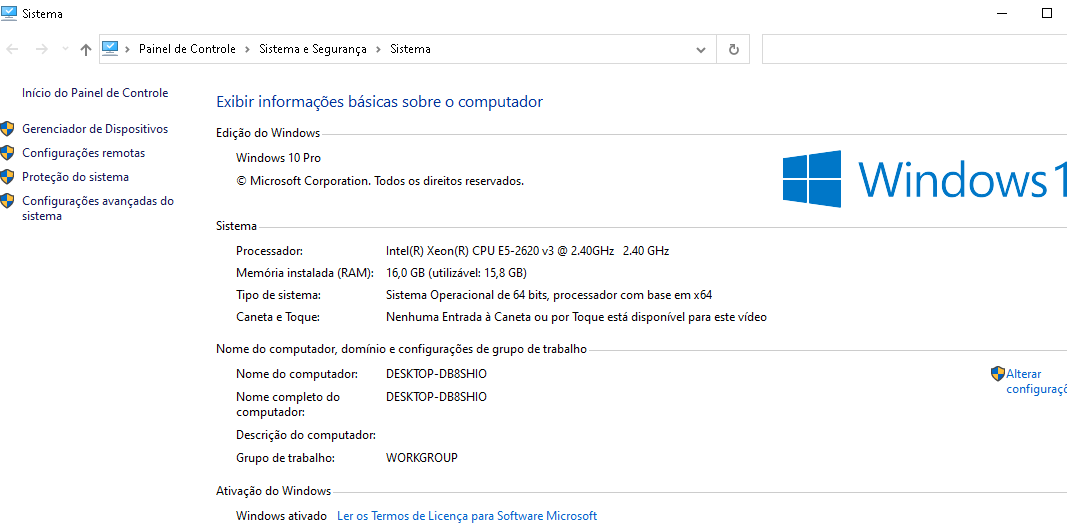Open address bar history dropdown
The image size is (1067, 530).
pos(701,50)
